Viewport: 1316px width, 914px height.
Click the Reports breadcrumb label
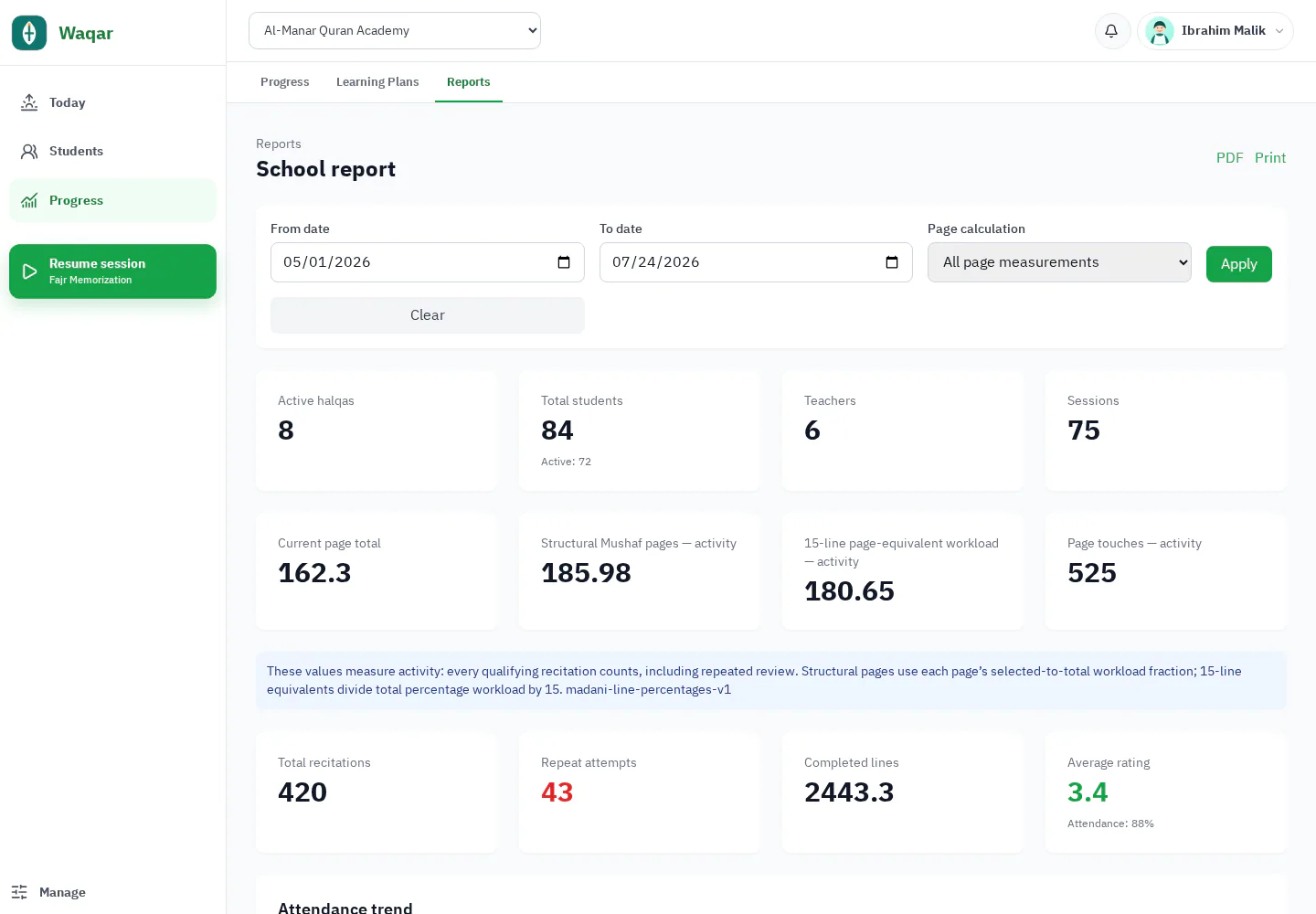[279, 143]
